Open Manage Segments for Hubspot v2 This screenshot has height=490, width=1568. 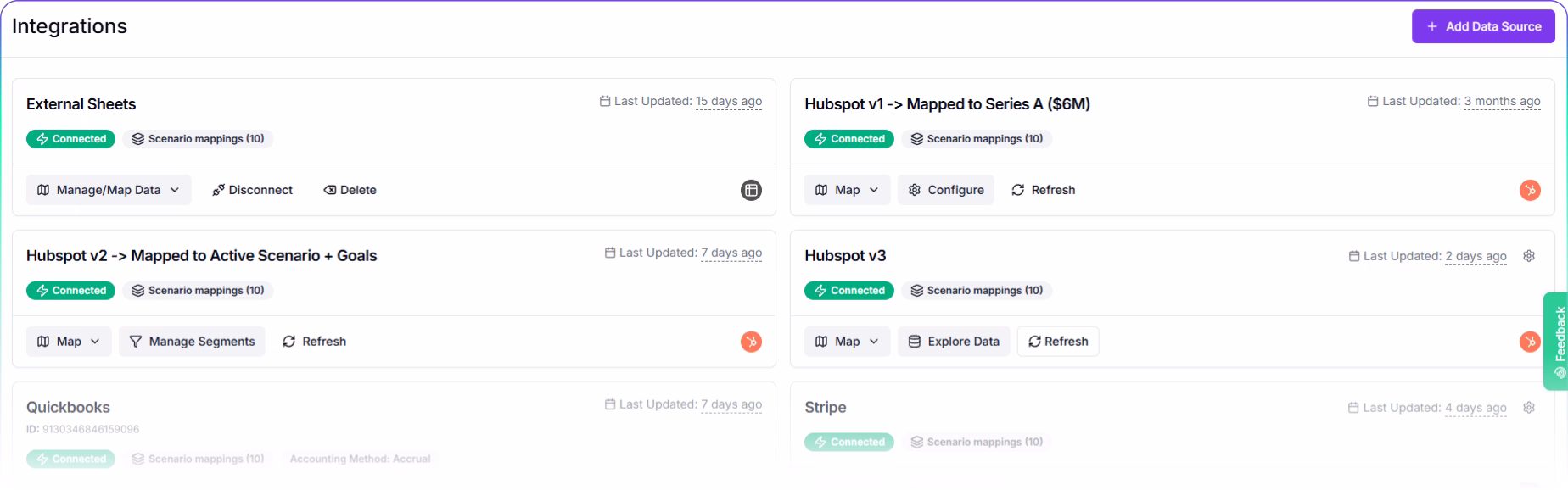coord(192,342)
